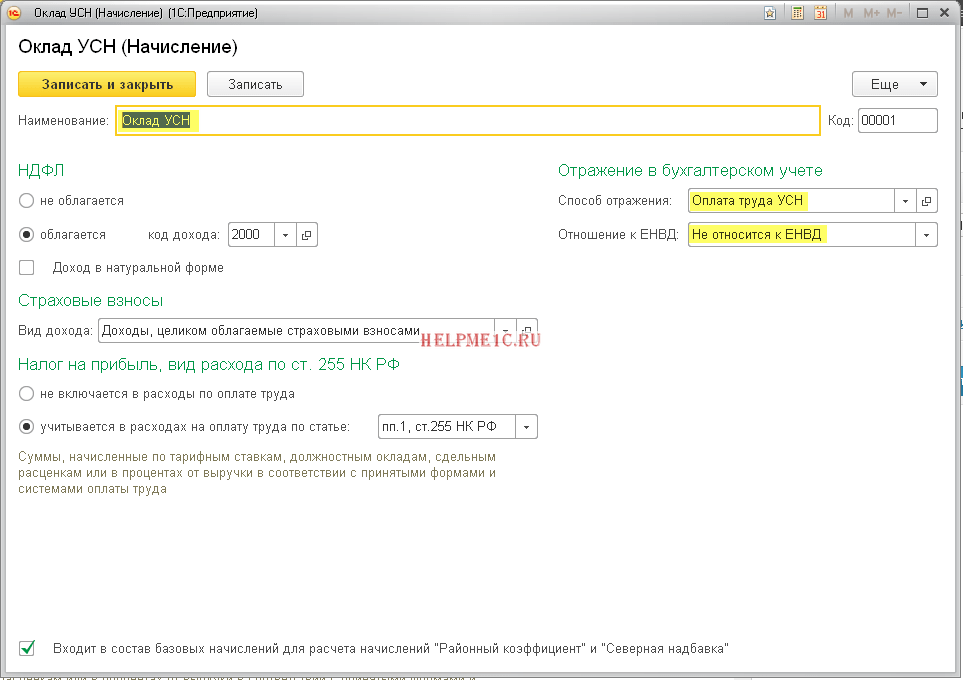Uncheck the базовых начислений checkbox at bottom

click(27, 648)
